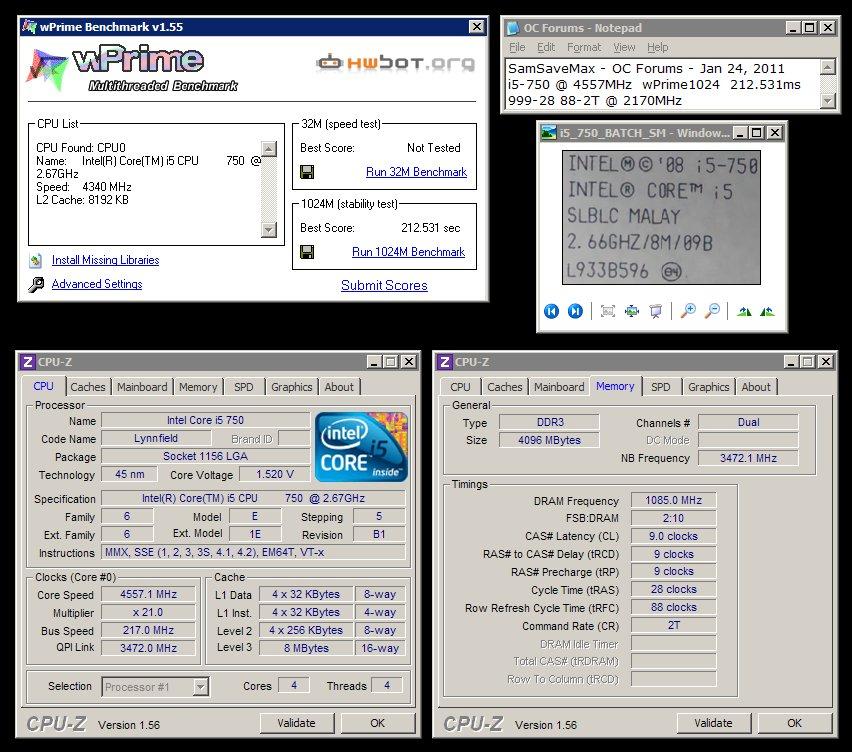Switch to Caches tab in left CPU-Z

[88, 387]
